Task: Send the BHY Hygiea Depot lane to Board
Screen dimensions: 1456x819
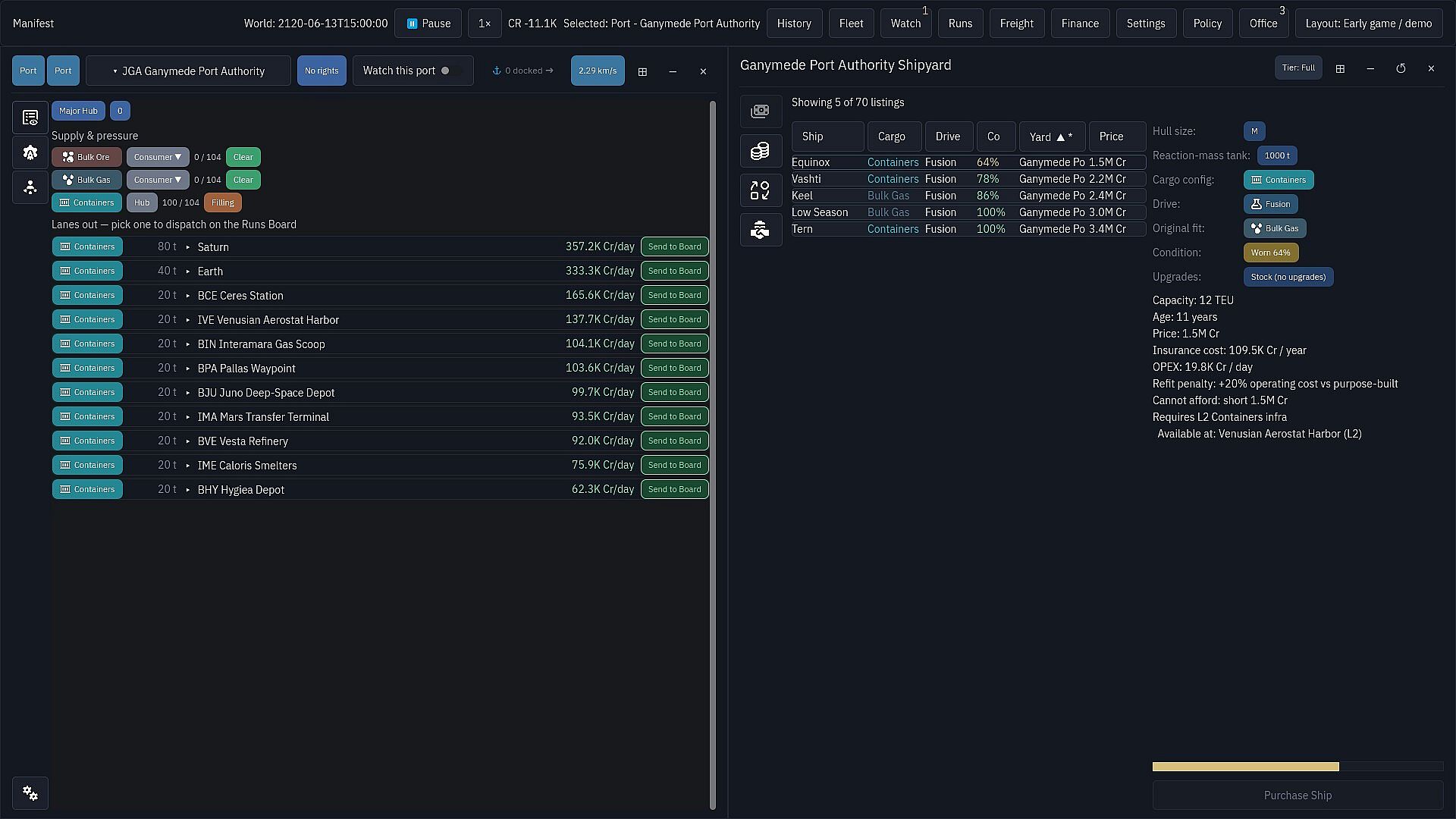Action: coord(674,489)
